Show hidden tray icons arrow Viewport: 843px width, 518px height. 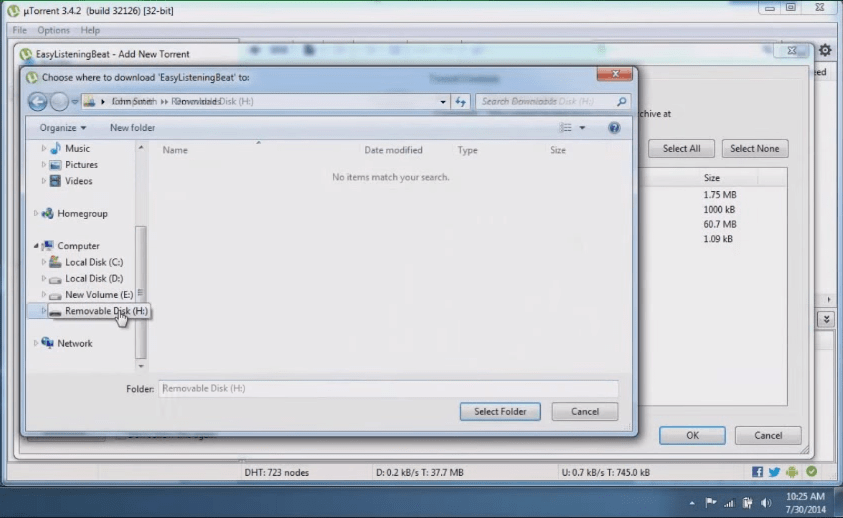point(692,503)
